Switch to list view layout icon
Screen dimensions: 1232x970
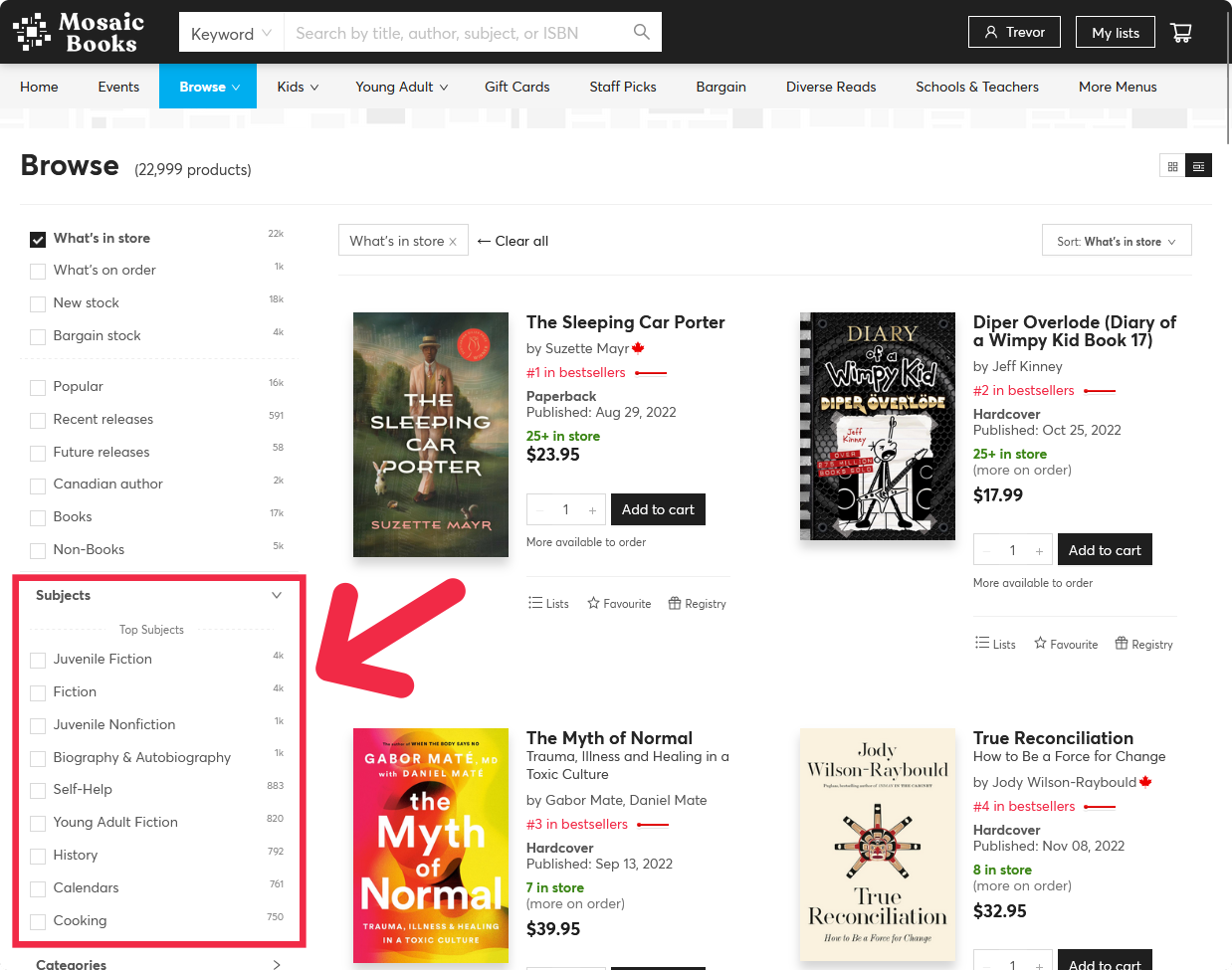point(1199,166)
